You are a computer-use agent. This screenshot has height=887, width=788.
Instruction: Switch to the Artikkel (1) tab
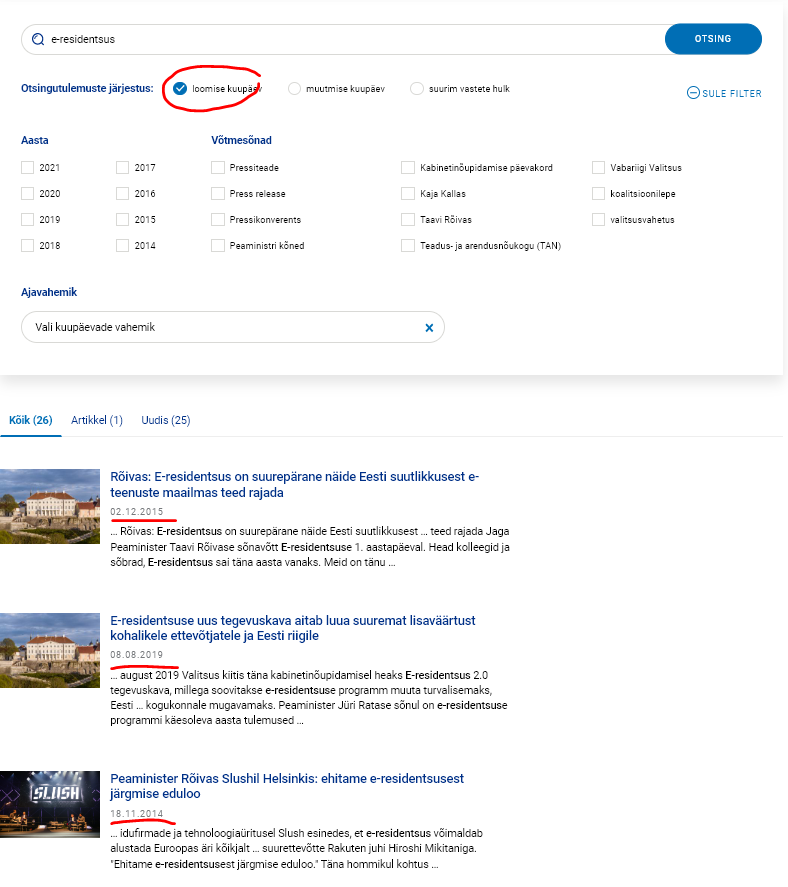pos(96,420)
